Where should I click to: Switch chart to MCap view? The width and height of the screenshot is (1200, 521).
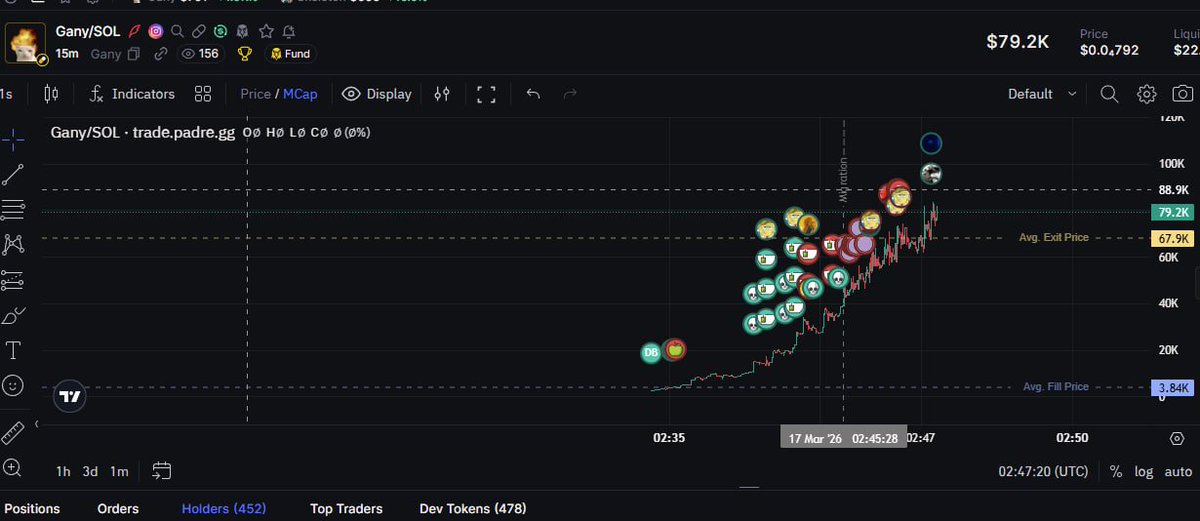300,94
